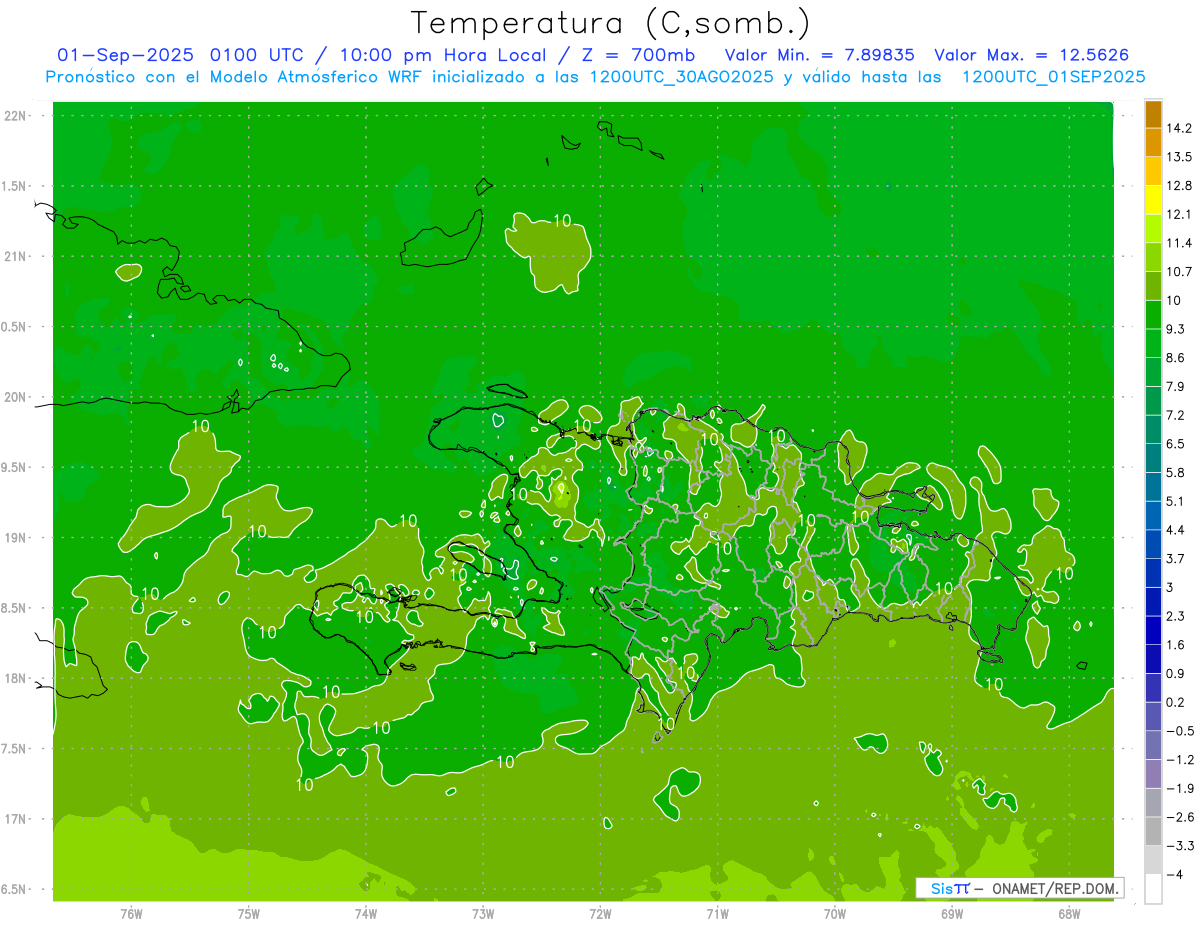Click the purple colorbar segment between -1.9 and -1.2
Viewport: 1200px width, 927px height.
1153,774
